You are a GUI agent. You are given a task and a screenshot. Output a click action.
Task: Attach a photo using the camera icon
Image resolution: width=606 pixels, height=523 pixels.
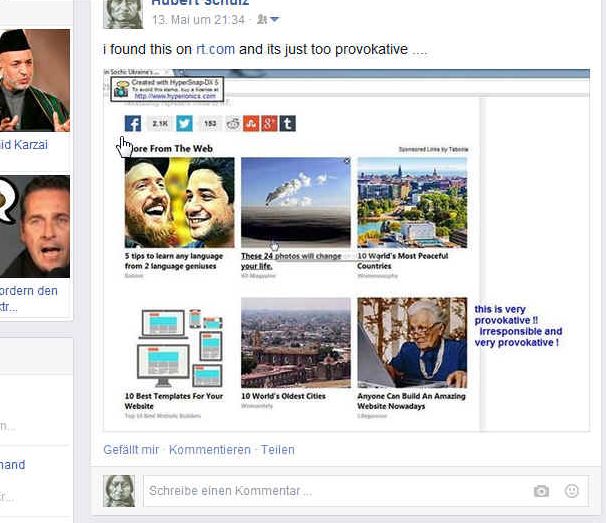coord(541,491)
